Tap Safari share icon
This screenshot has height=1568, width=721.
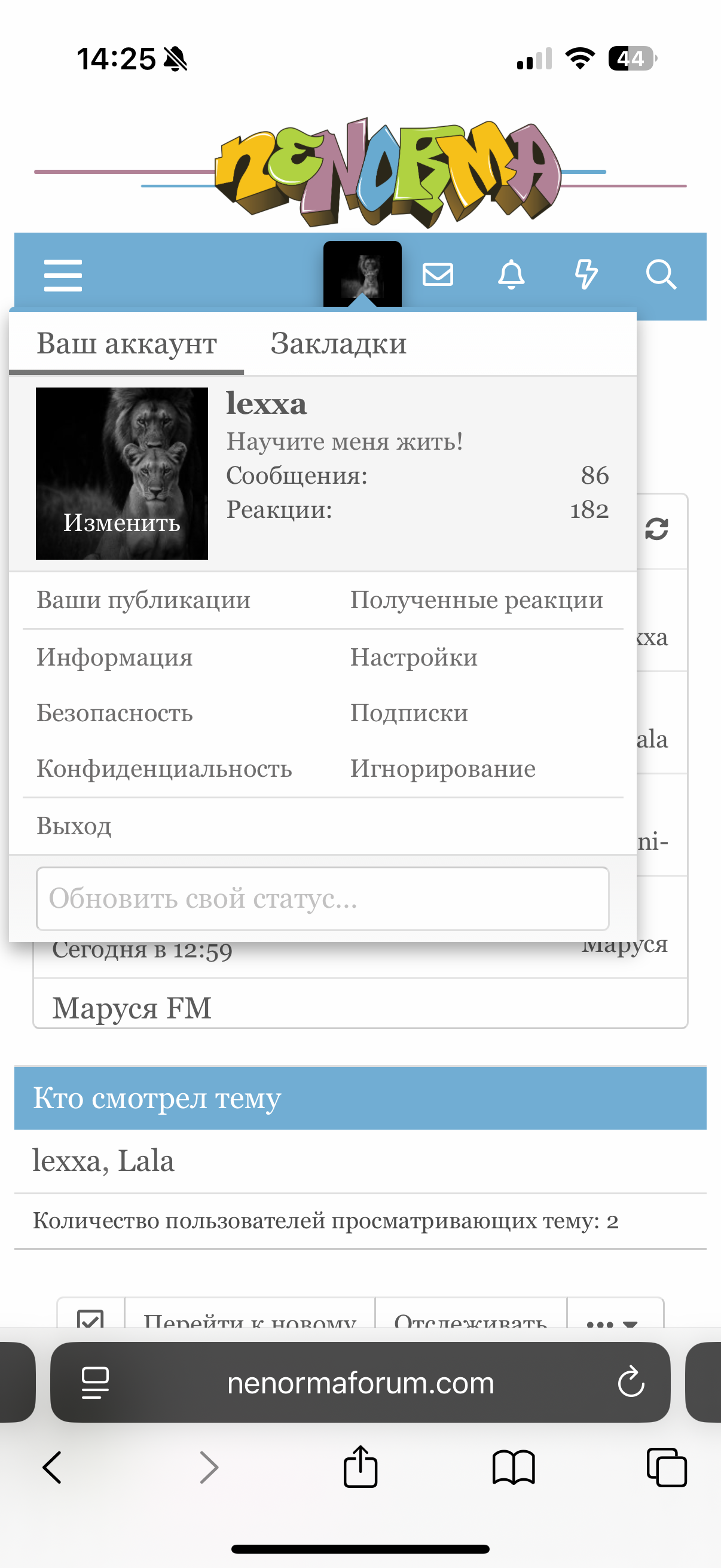[x=360, y=1468]
